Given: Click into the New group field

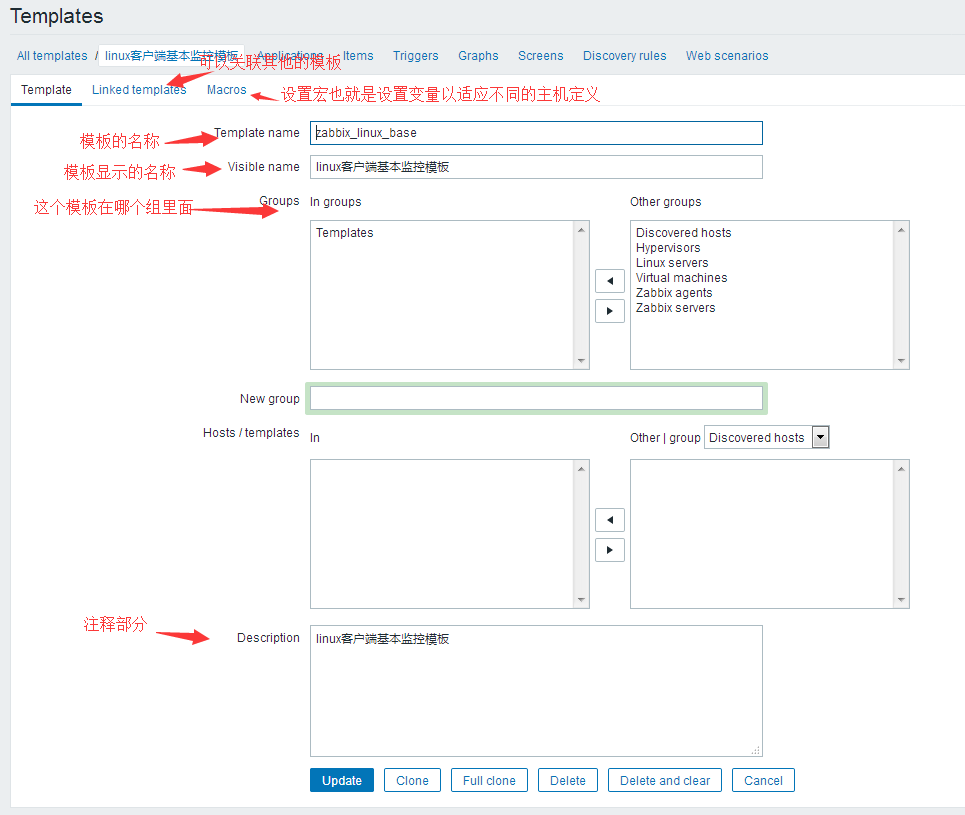Looking at the screenshot, I should click(x=536, y=399).
